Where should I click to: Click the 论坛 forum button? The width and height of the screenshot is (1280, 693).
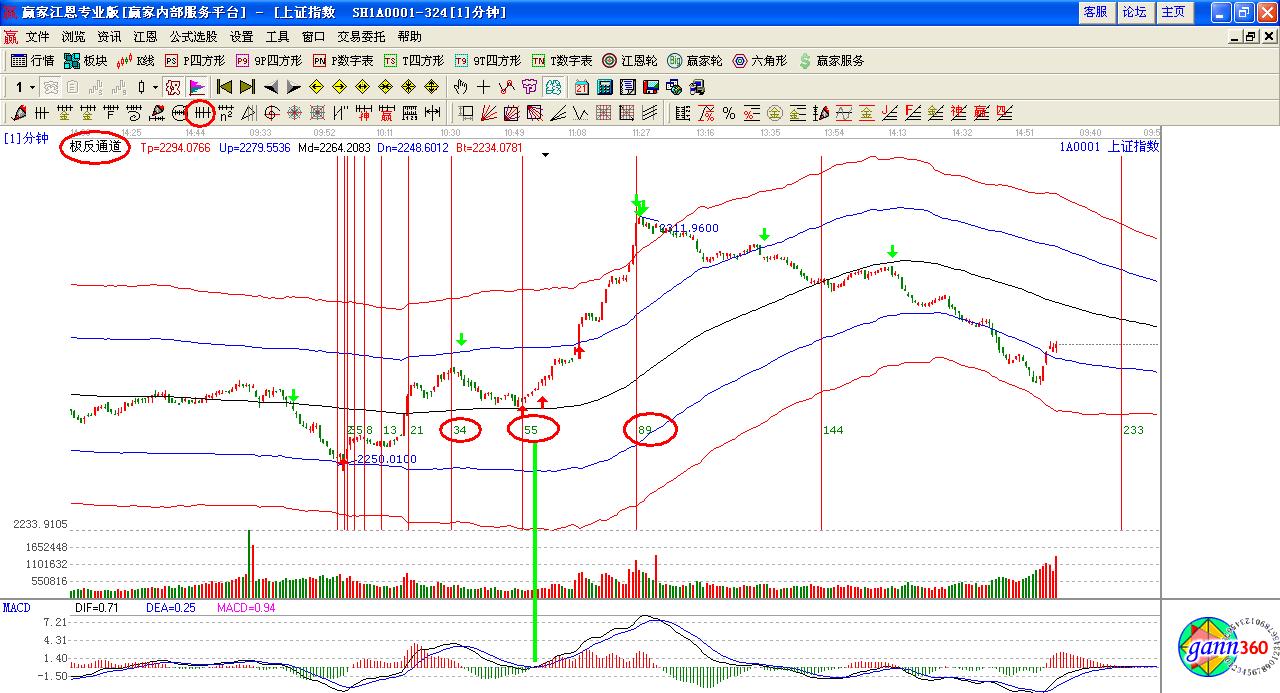(1134, 12)
